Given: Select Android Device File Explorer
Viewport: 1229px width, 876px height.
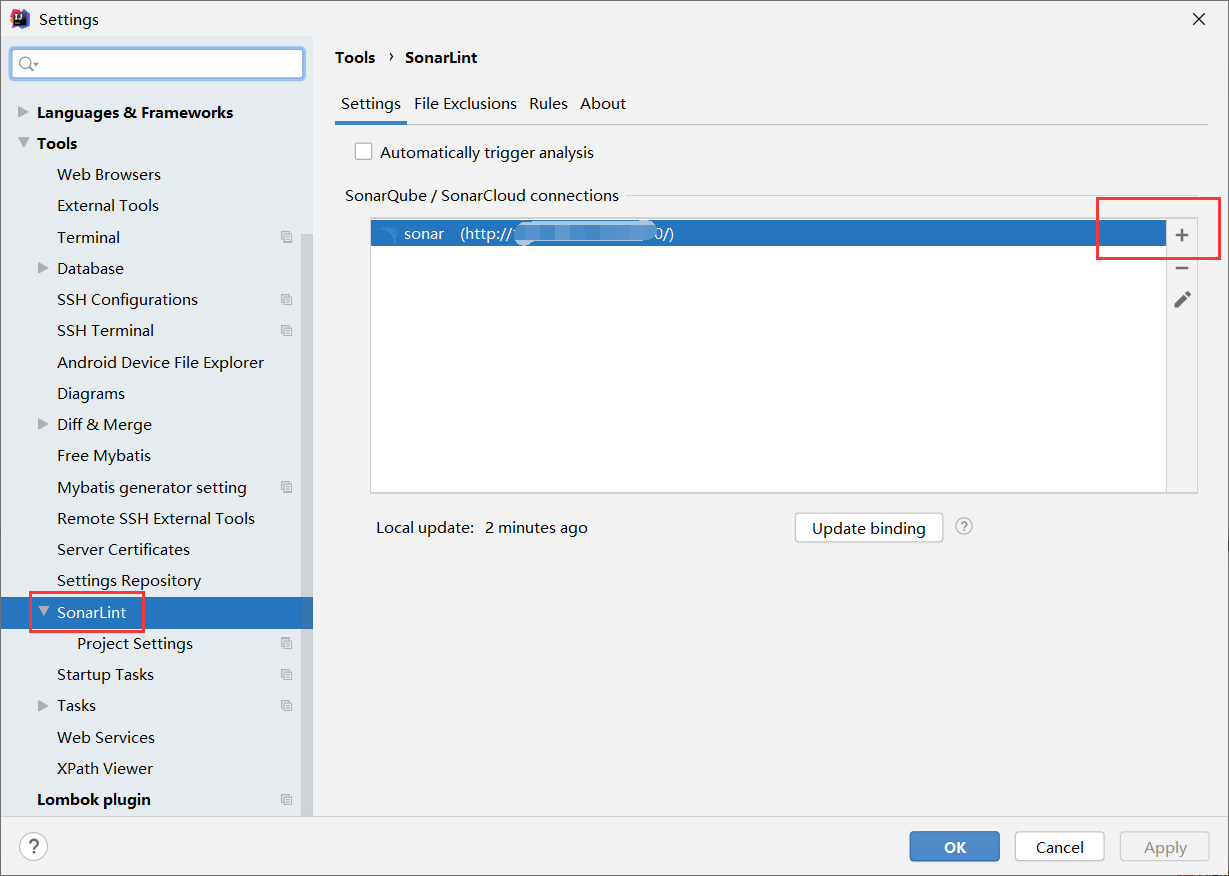Looking at the screenshot, I should tap(160, 362).
